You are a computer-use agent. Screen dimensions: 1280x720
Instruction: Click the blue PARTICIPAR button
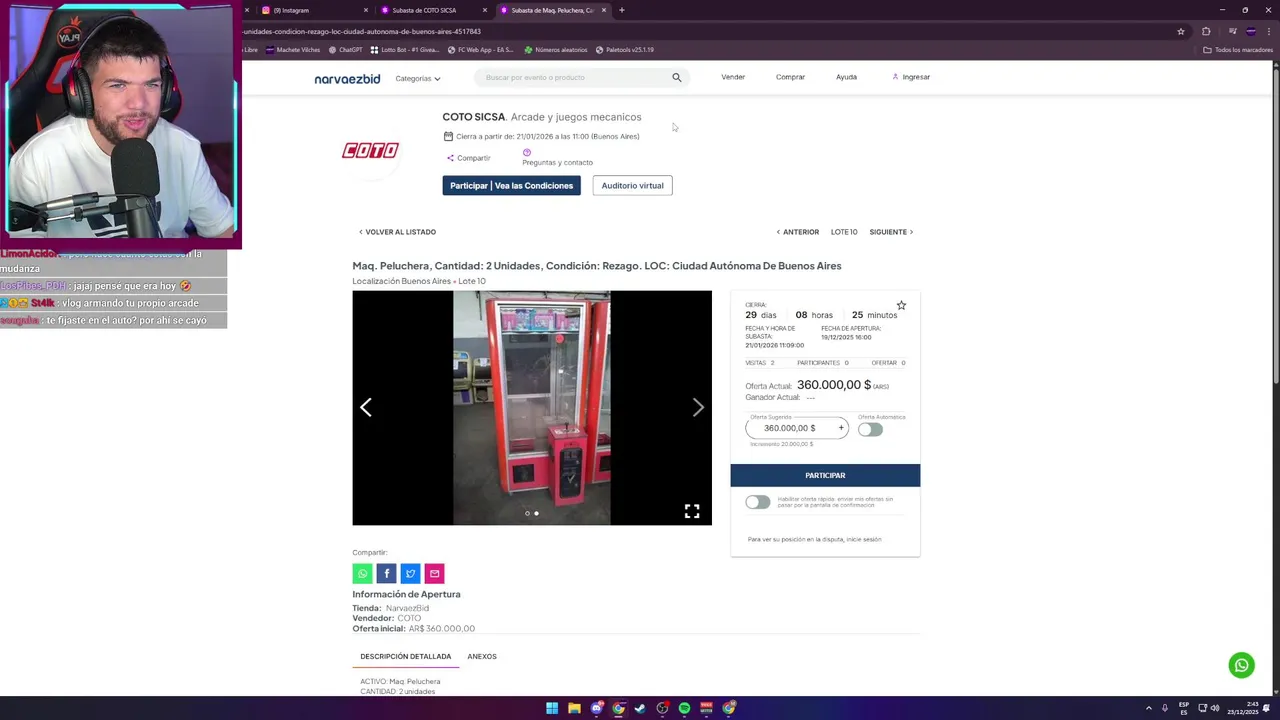point(825,476)
